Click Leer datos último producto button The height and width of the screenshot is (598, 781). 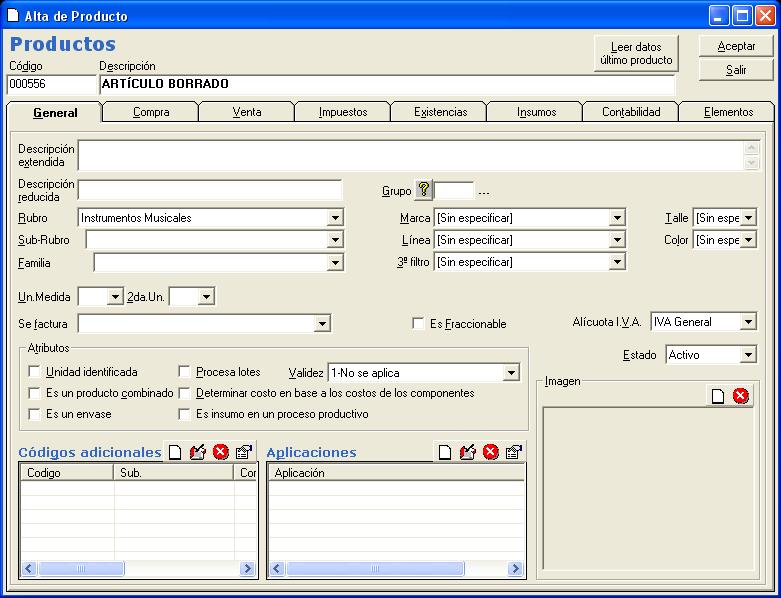636,54
